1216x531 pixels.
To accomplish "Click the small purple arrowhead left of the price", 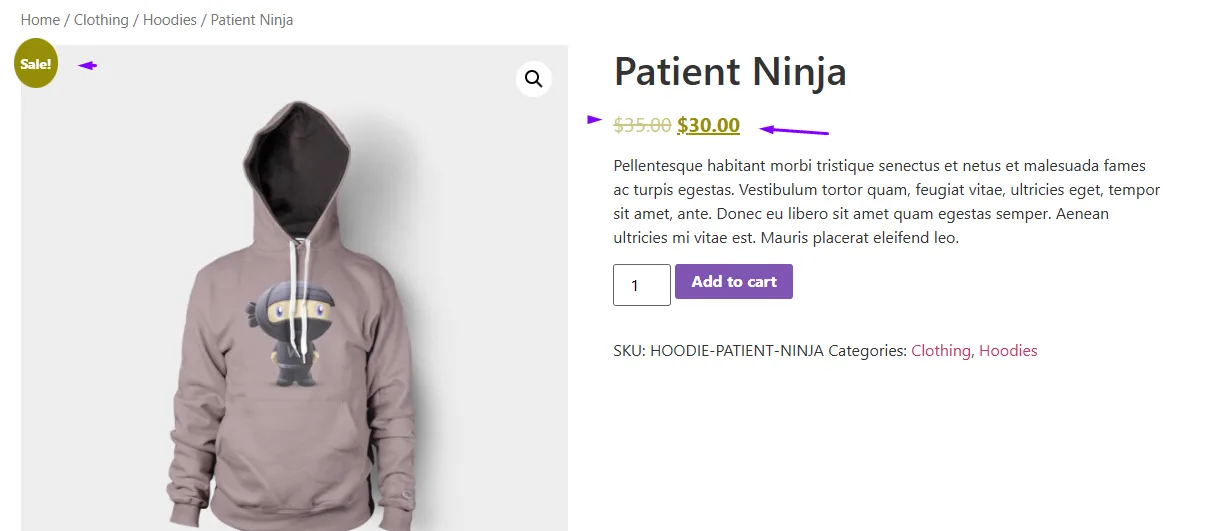I will [x=594, y=119].
